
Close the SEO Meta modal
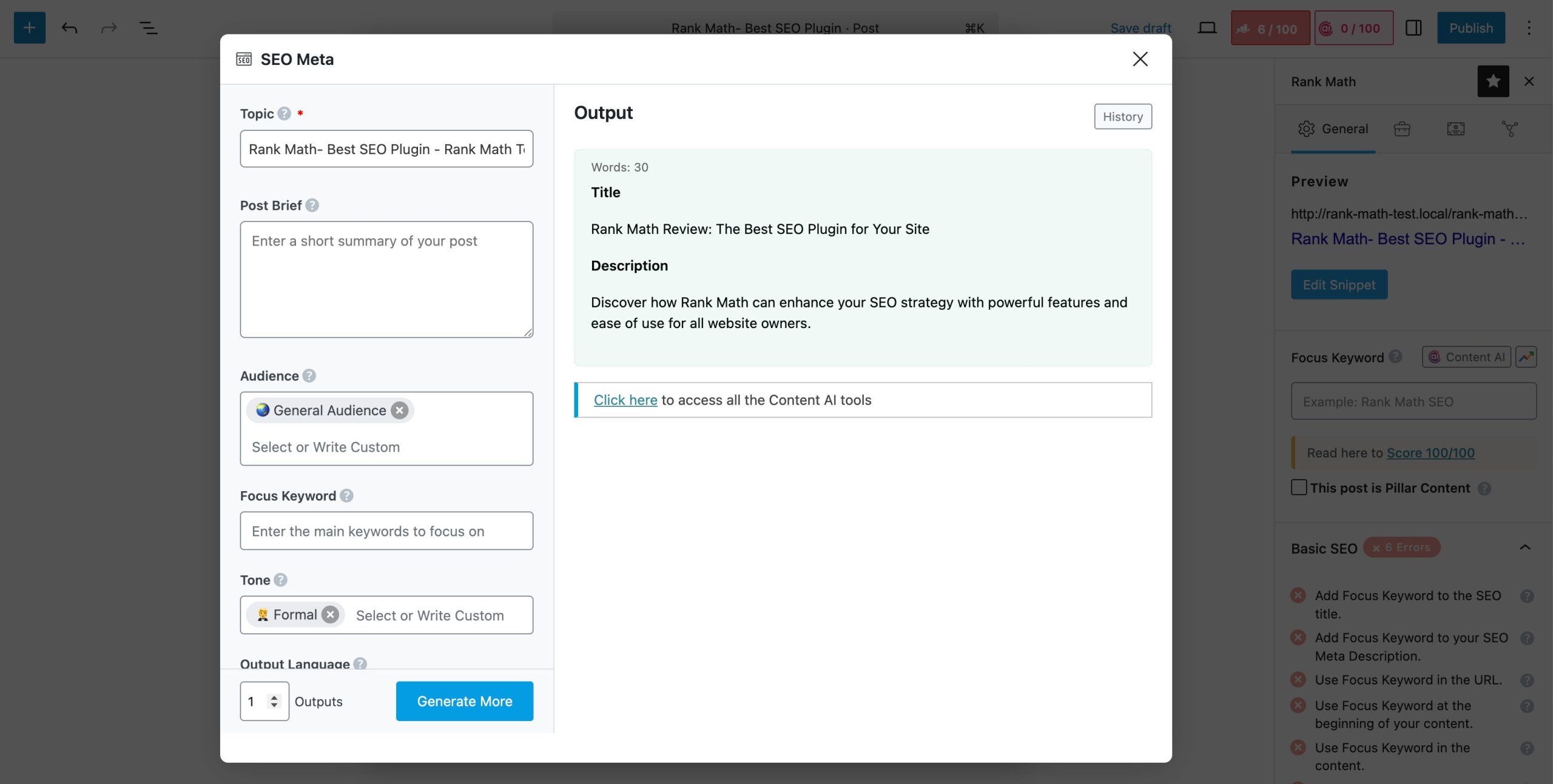click(x=1140, y=59)
